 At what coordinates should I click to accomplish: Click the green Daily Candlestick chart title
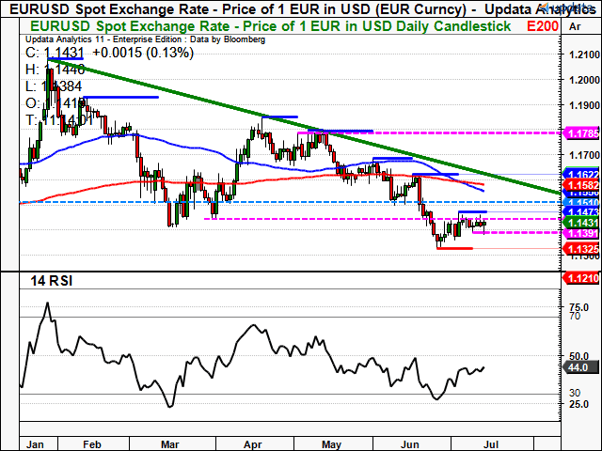(270, 26)
